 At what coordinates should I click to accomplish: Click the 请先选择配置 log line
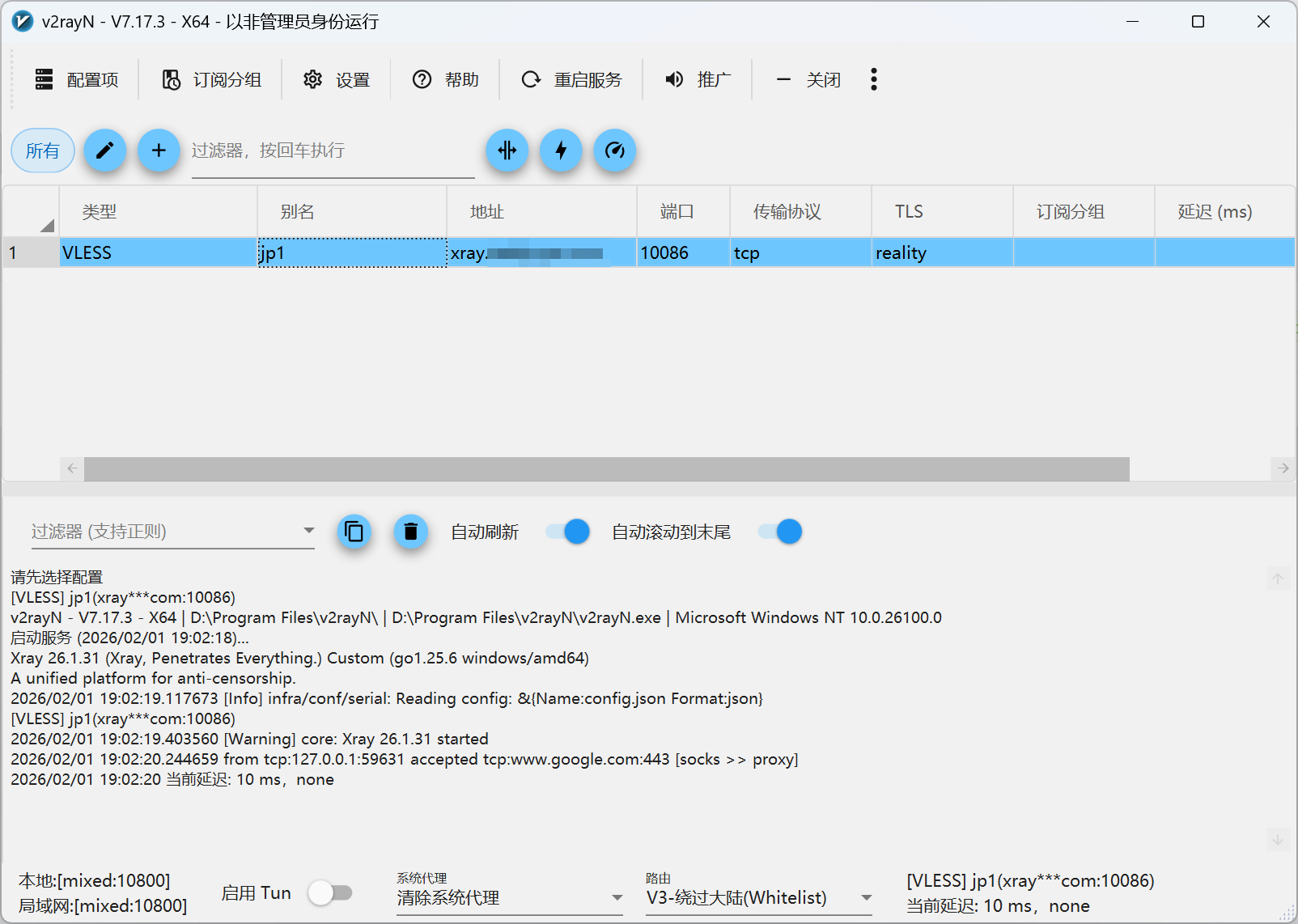(x=57, y=577)
